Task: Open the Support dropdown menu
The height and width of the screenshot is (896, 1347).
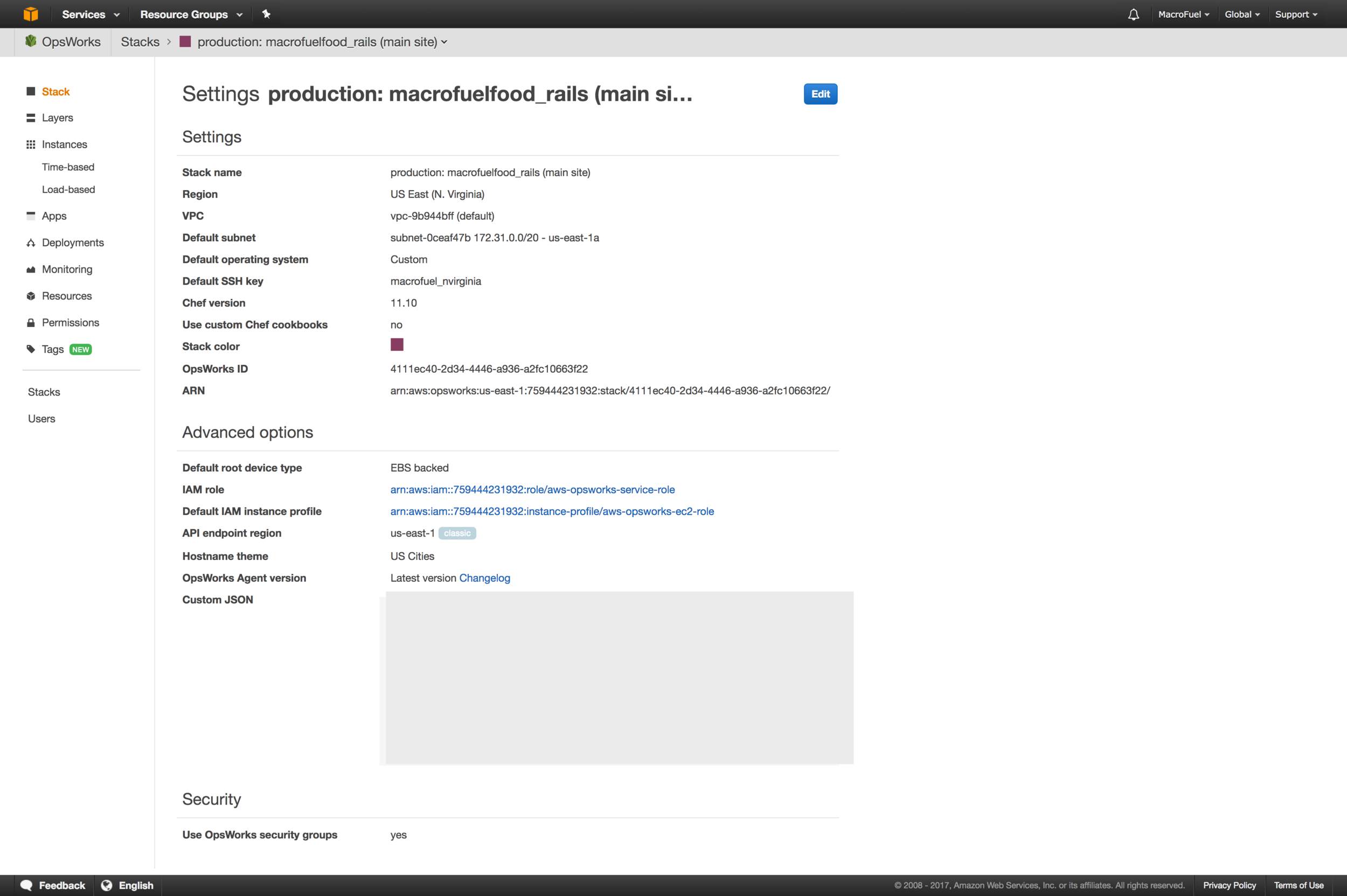Action: point(1296,15)
